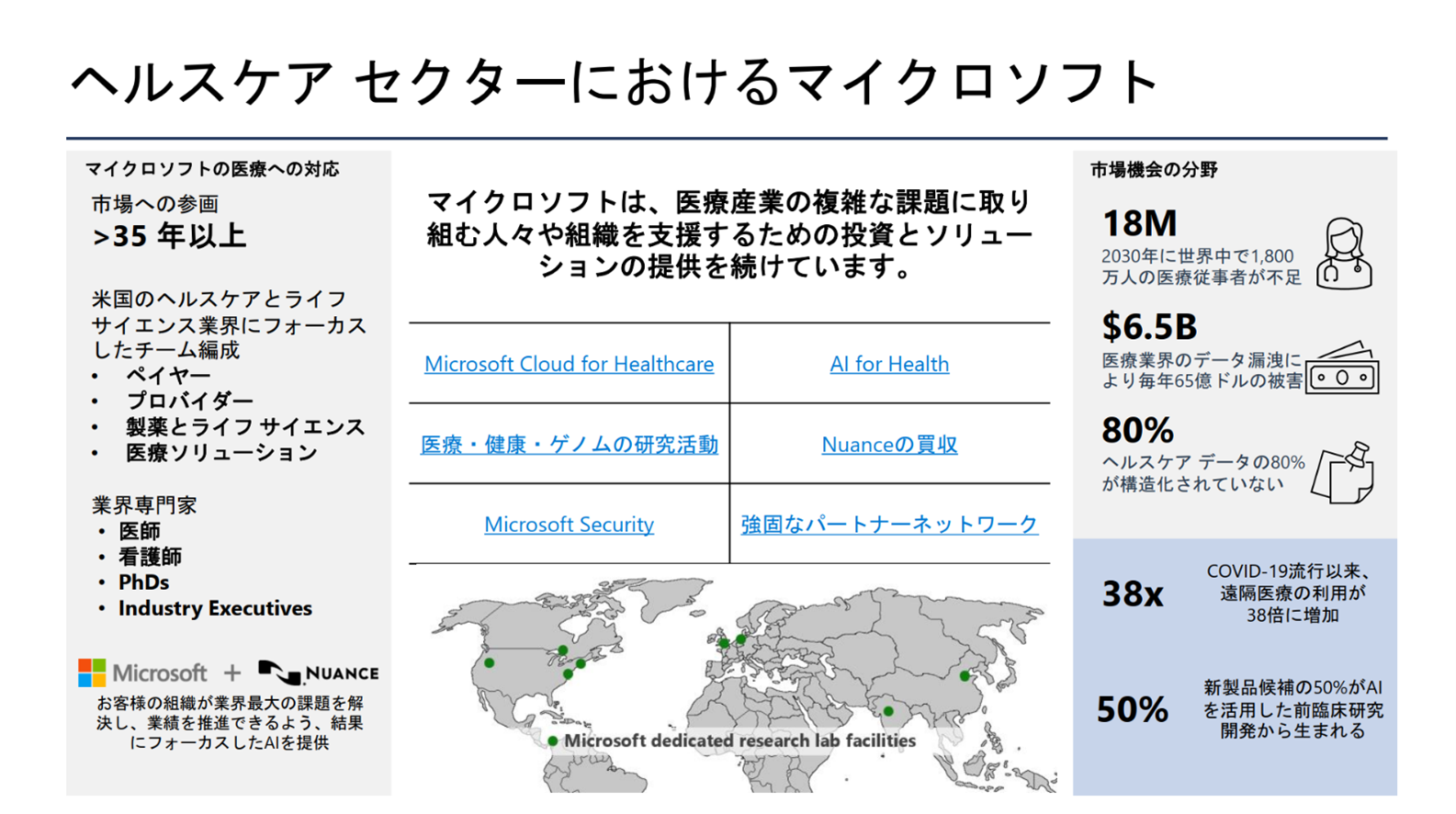Click the pinned documents icon beside 80%
Image resolution: width=1456 pixels, height=814 pixels.
[x=1342, y=473]
